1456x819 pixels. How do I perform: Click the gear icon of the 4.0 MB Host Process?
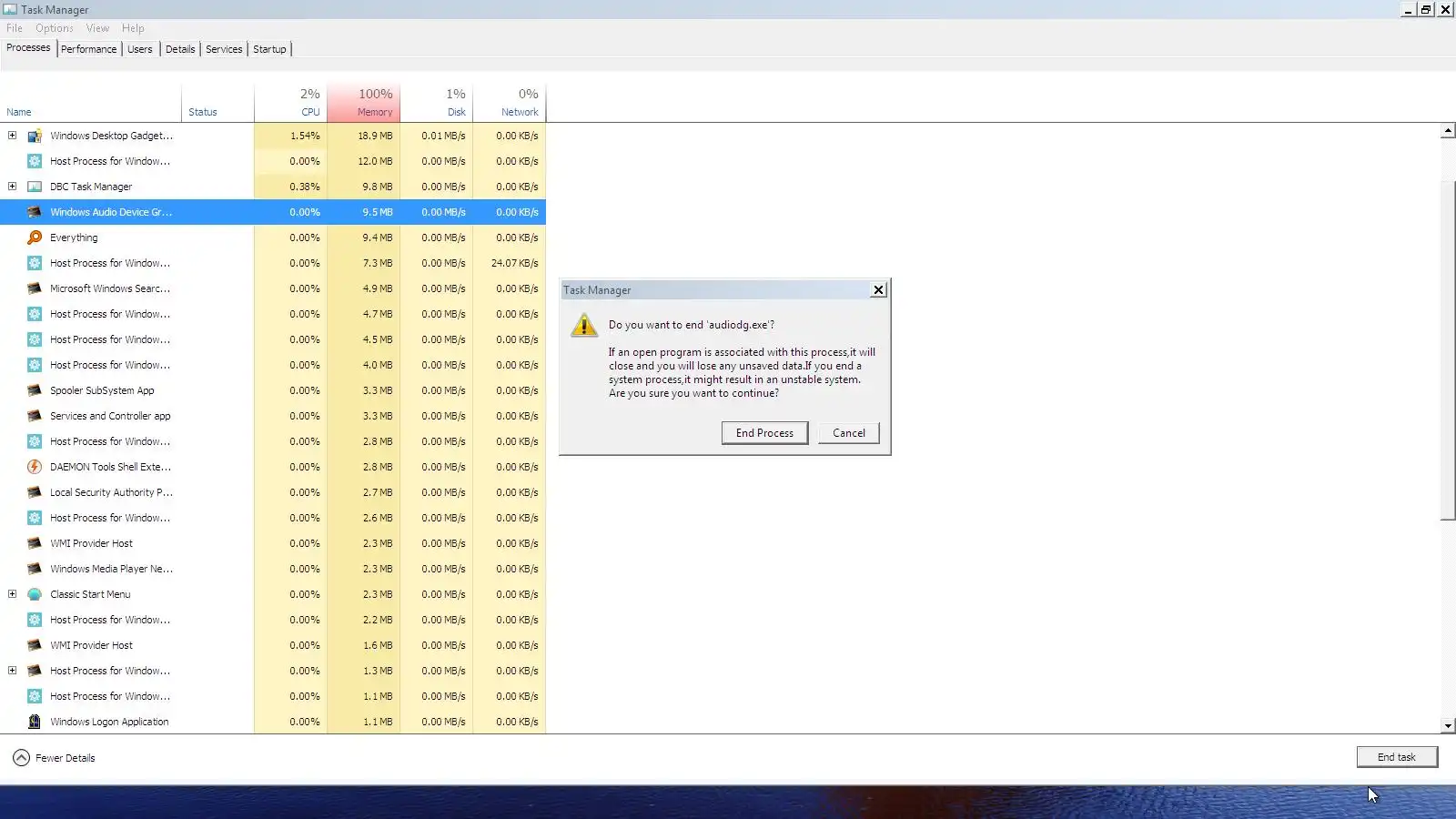[35, 365]
